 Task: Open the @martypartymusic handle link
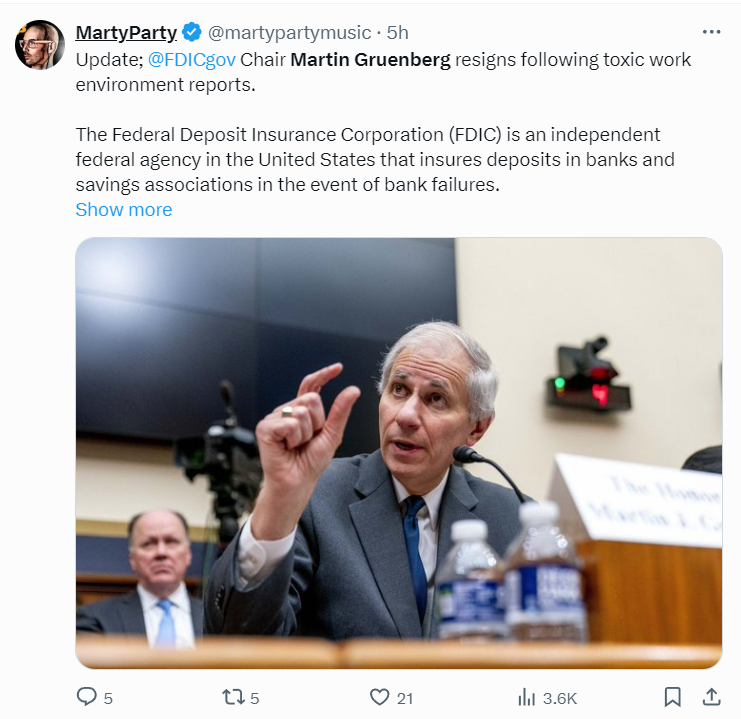[289, 33]
